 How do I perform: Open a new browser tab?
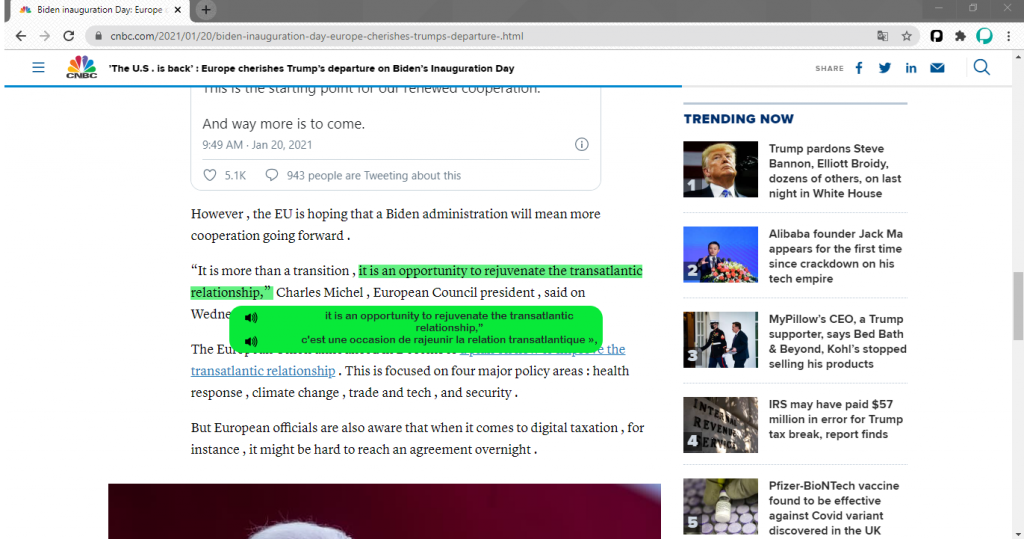click(x=206, y=10)
